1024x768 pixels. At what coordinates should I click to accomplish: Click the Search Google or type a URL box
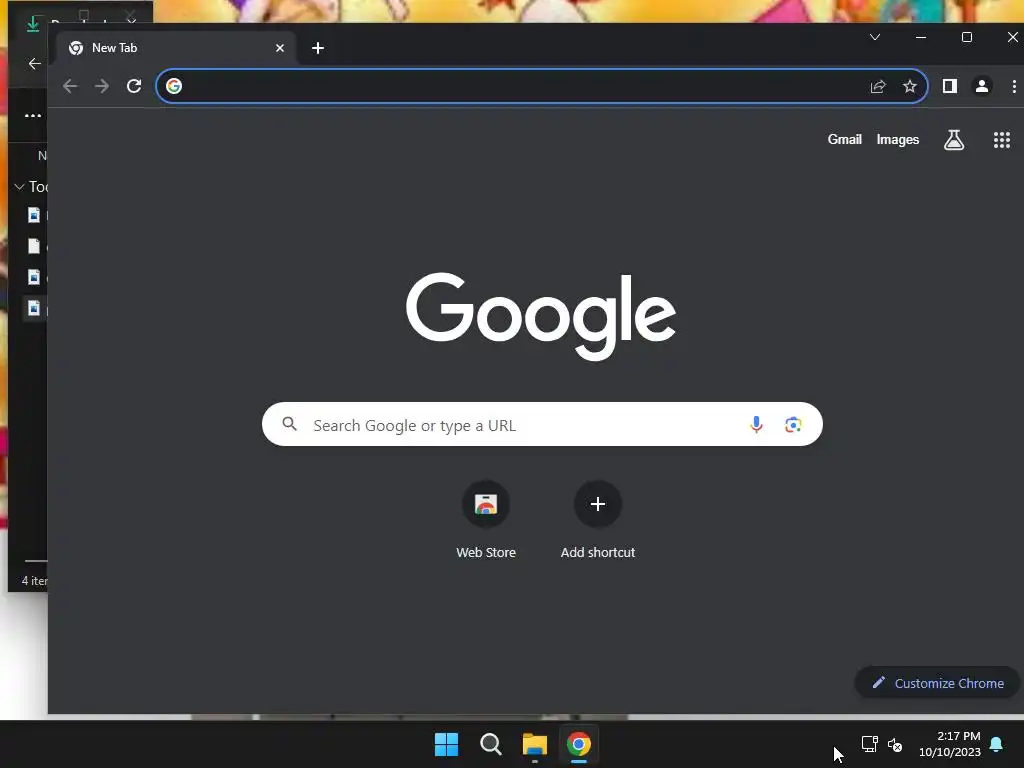click(x=542, y=424)
